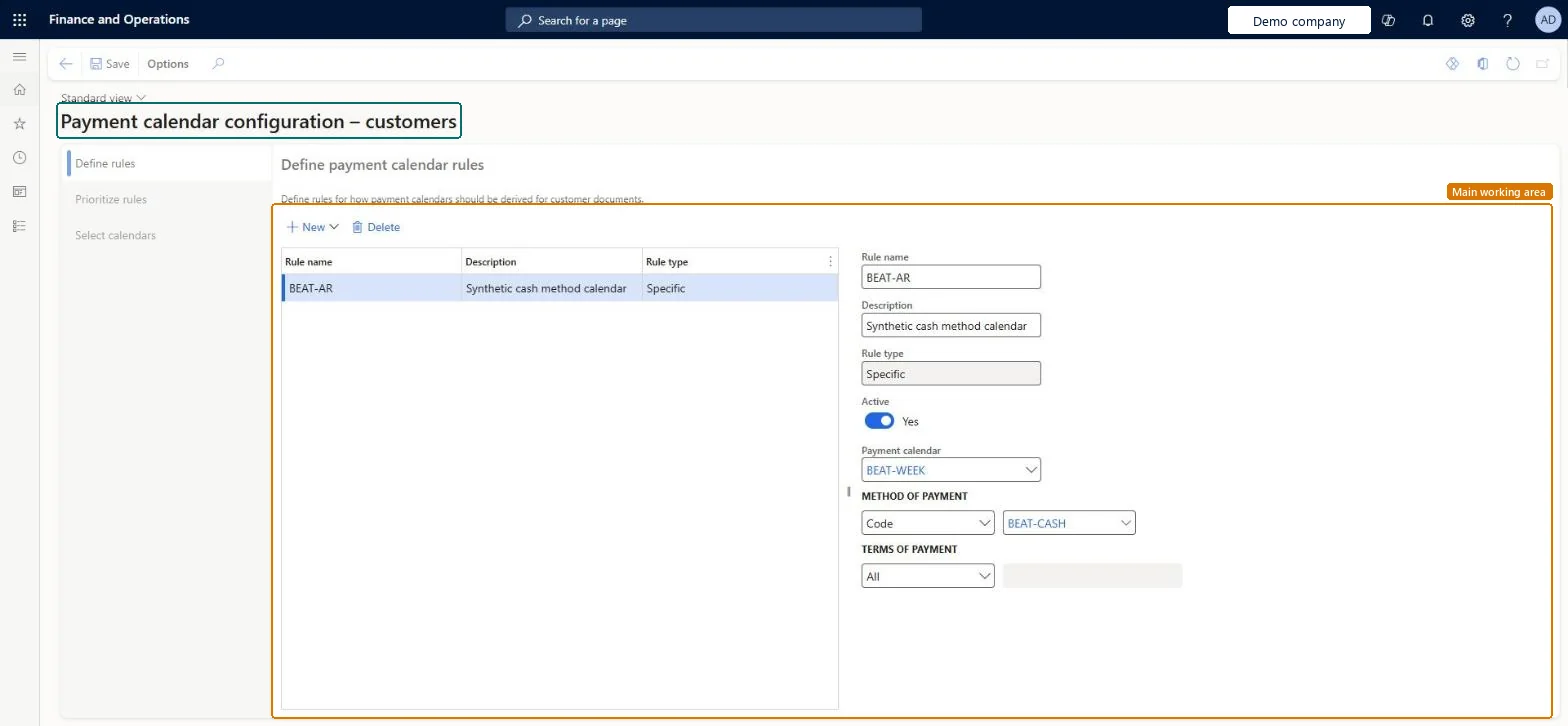The height and width of the screenshot is (726, 1568).
Task: Switch to Select calendars tab
Action: (115, 235)
